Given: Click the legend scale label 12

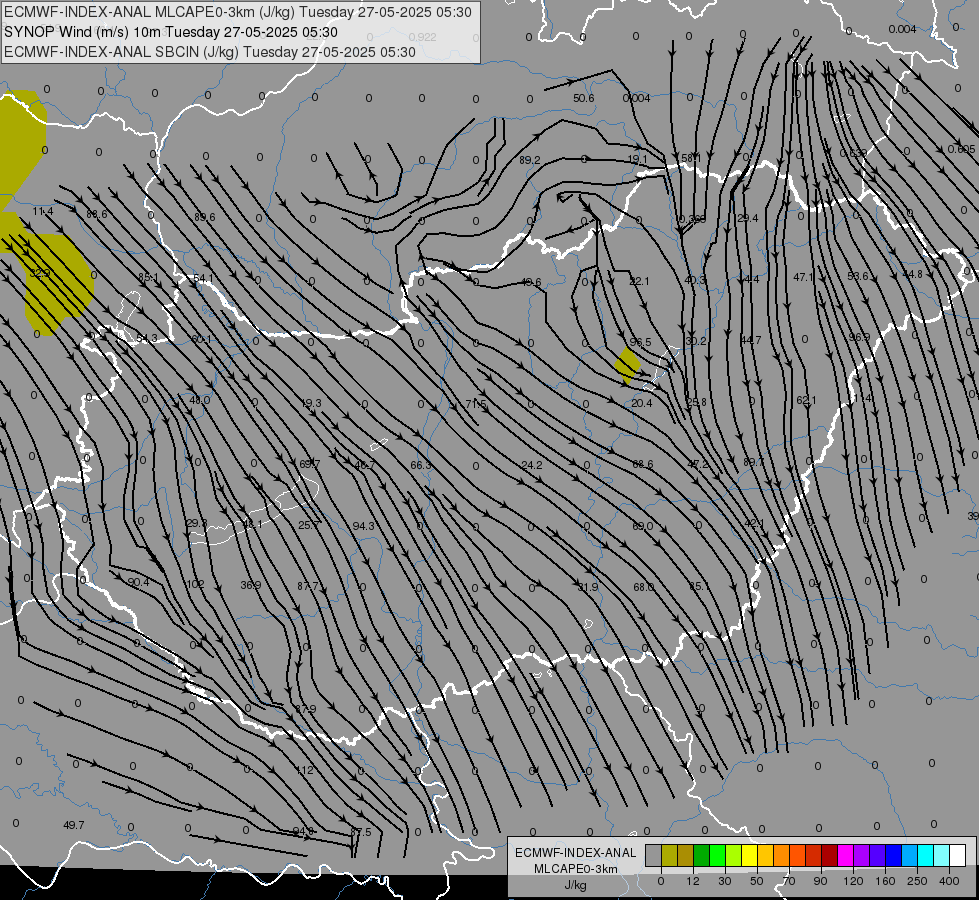Looking at the screenshot, I should click(692, 881).
